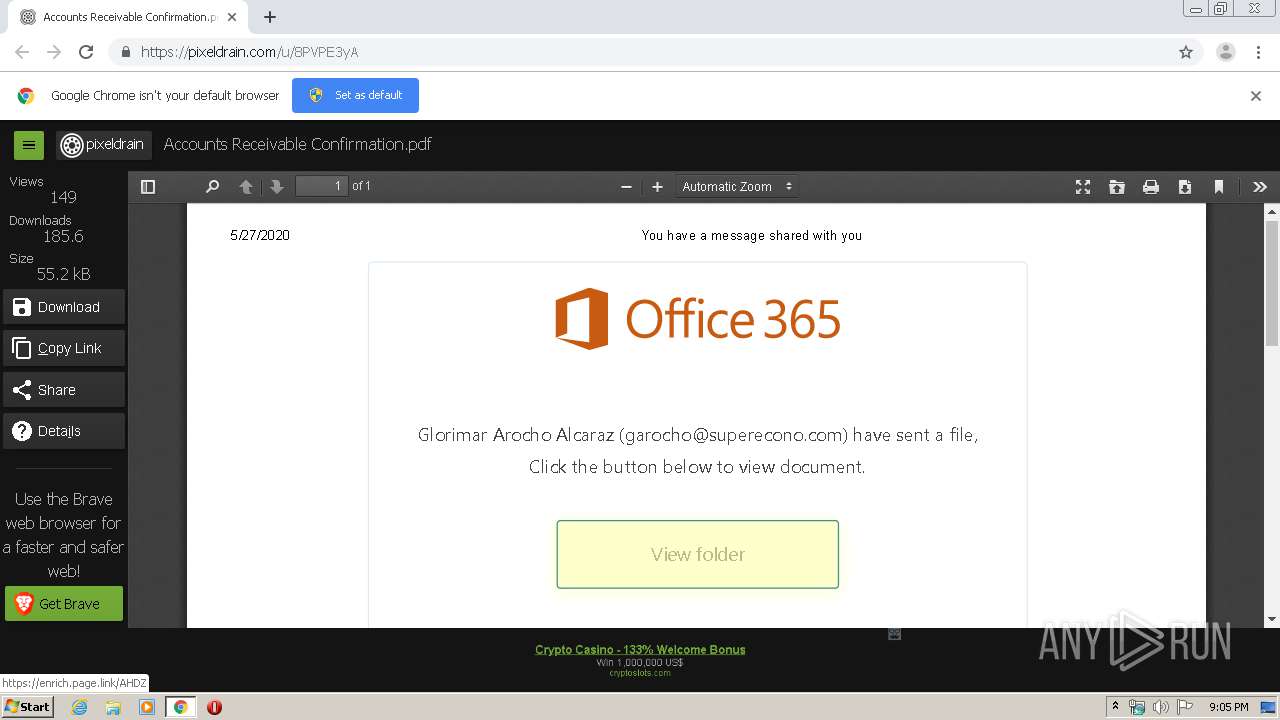Click the Office 365 logo in PDF
Viewport: 1280px width, 720px height.
click(x=697, y=319)
